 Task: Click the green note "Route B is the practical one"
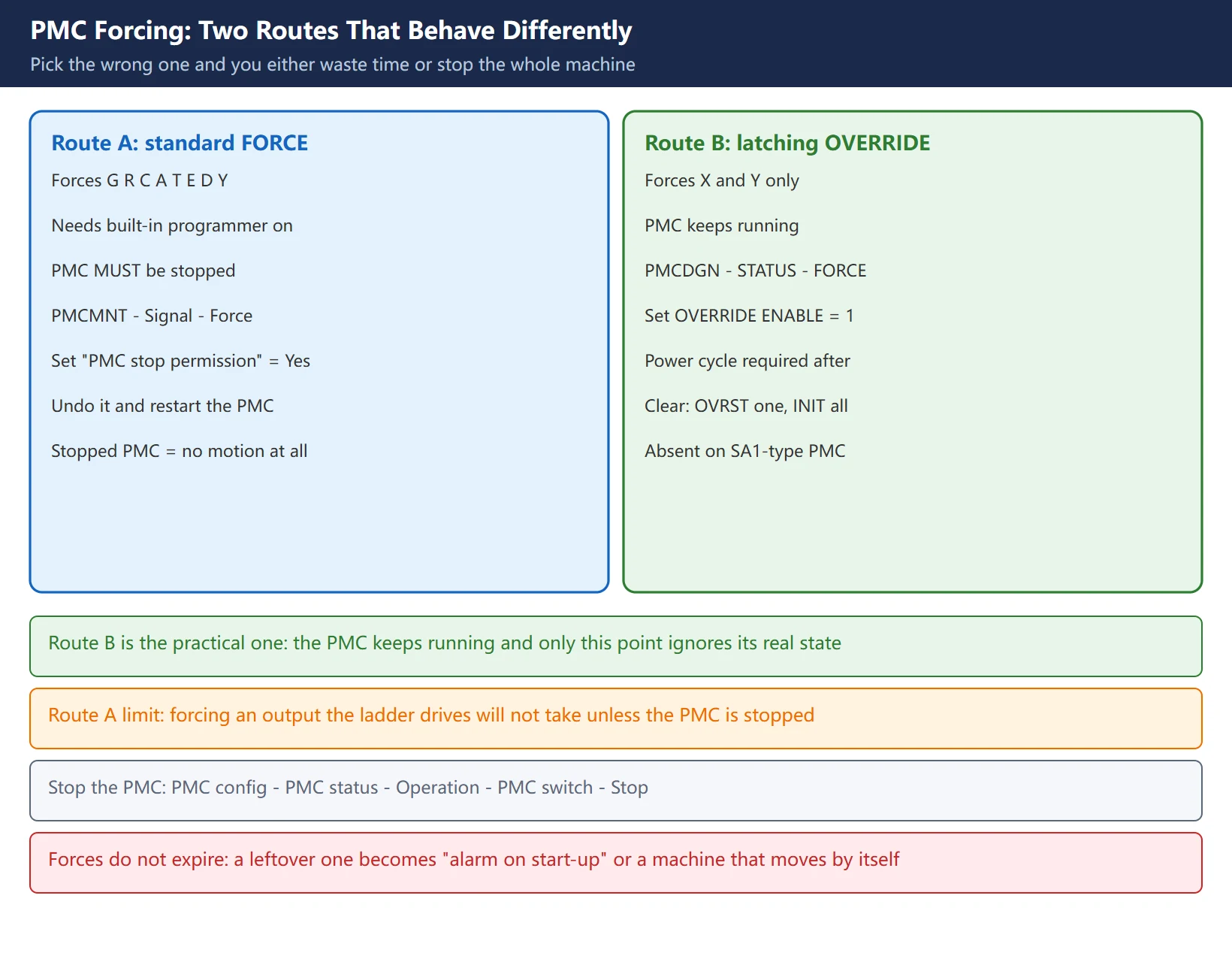pyautogui.click(x=616, y=646)
